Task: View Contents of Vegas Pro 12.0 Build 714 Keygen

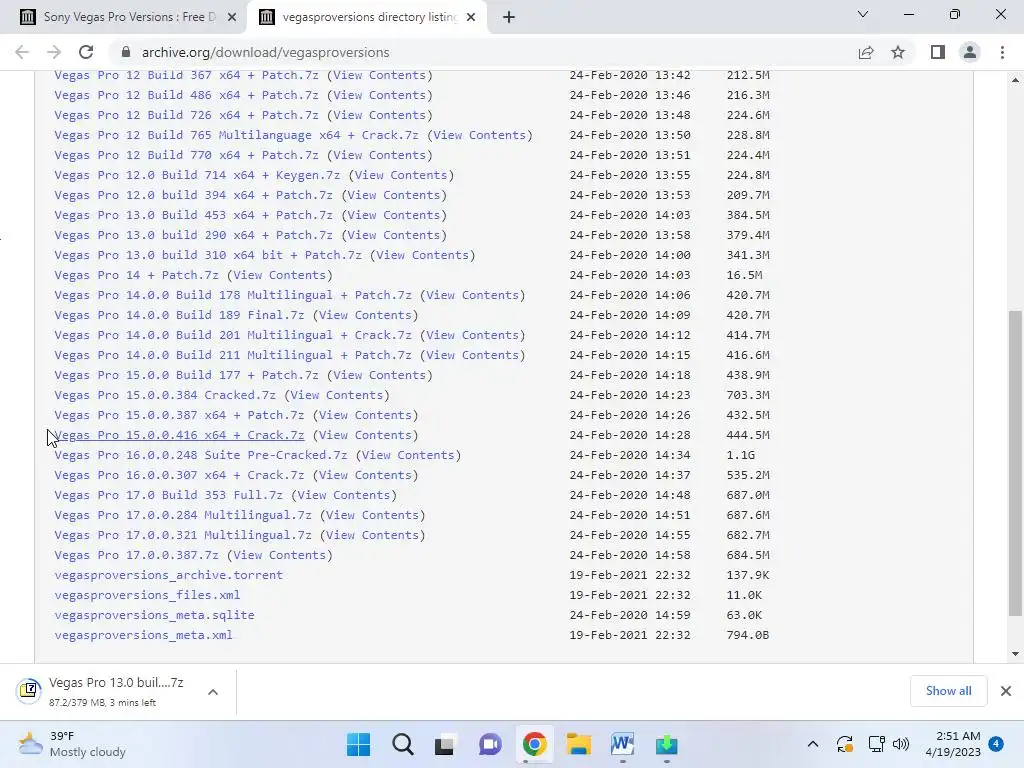Action: [x=401, y=175]
